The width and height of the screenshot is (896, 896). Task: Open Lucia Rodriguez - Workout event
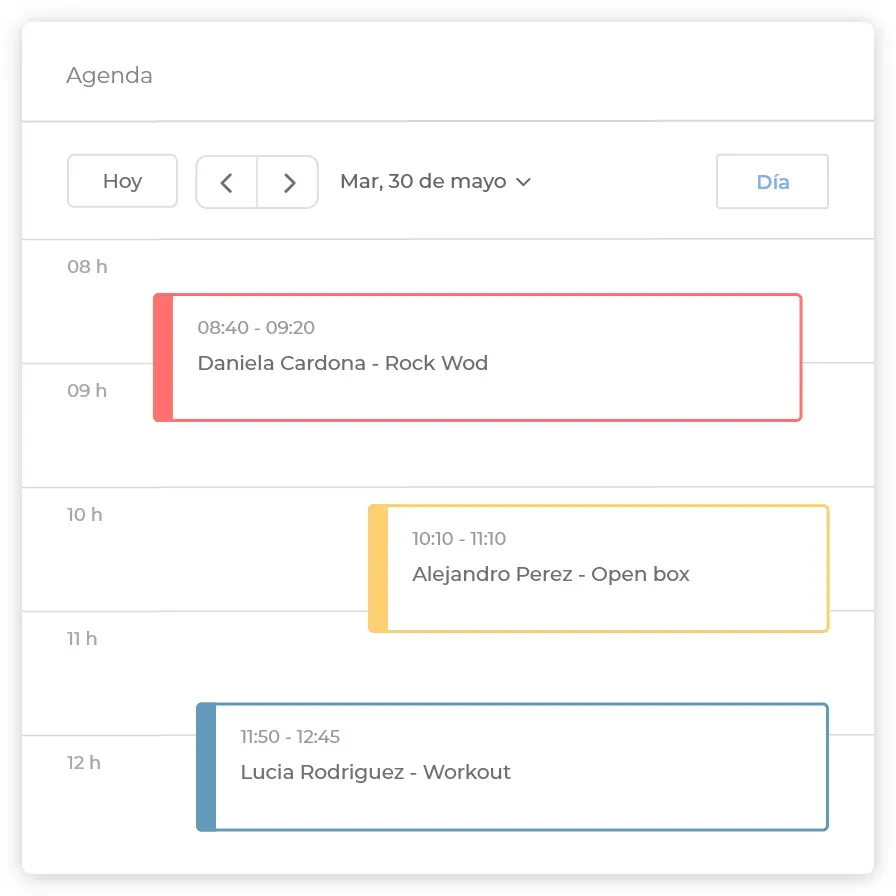[512, 767]
